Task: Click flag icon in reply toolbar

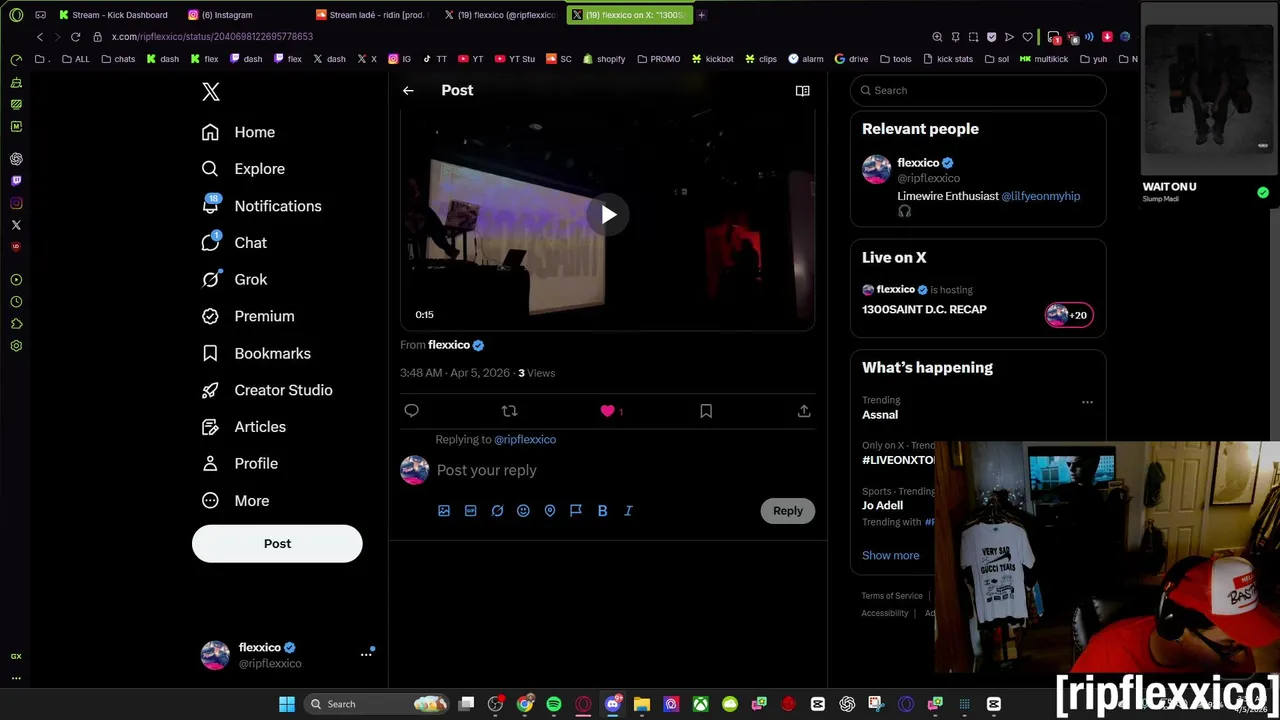Action: pos(576,511)
